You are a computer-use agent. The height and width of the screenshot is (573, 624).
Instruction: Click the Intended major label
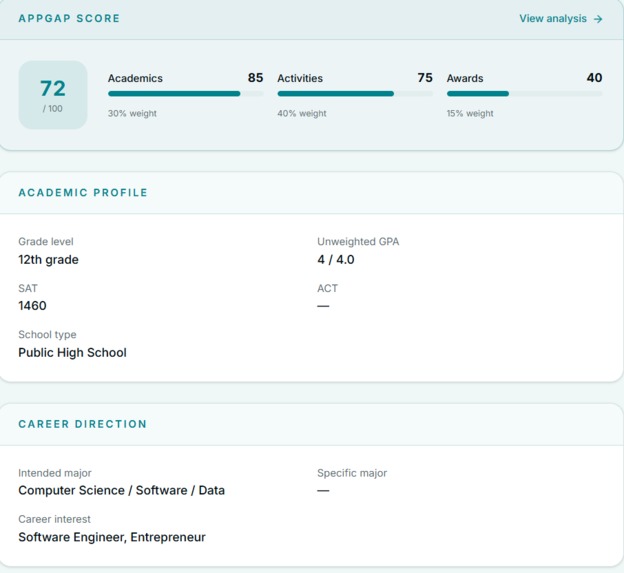pos(55,473)
